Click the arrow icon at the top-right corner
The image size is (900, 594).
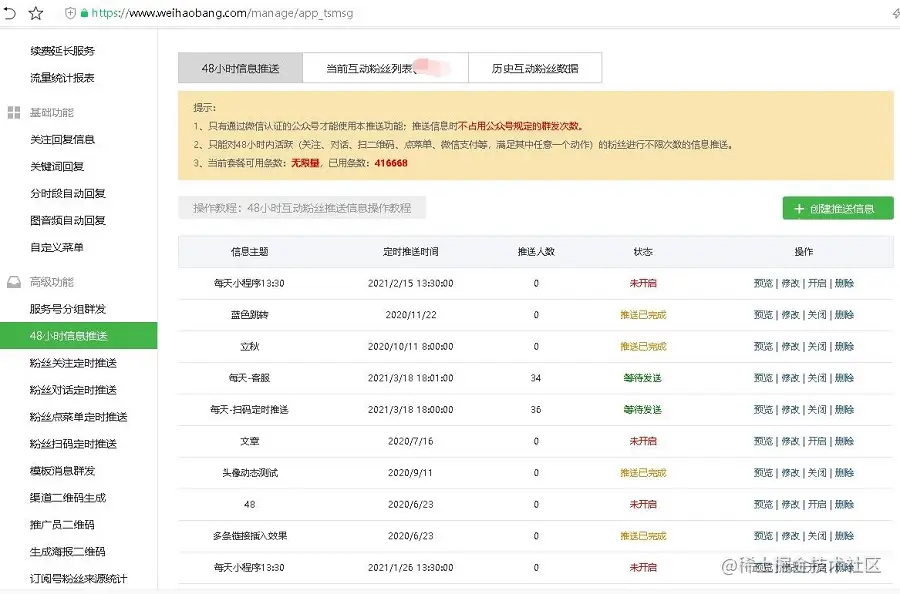(x=893, y=14)
